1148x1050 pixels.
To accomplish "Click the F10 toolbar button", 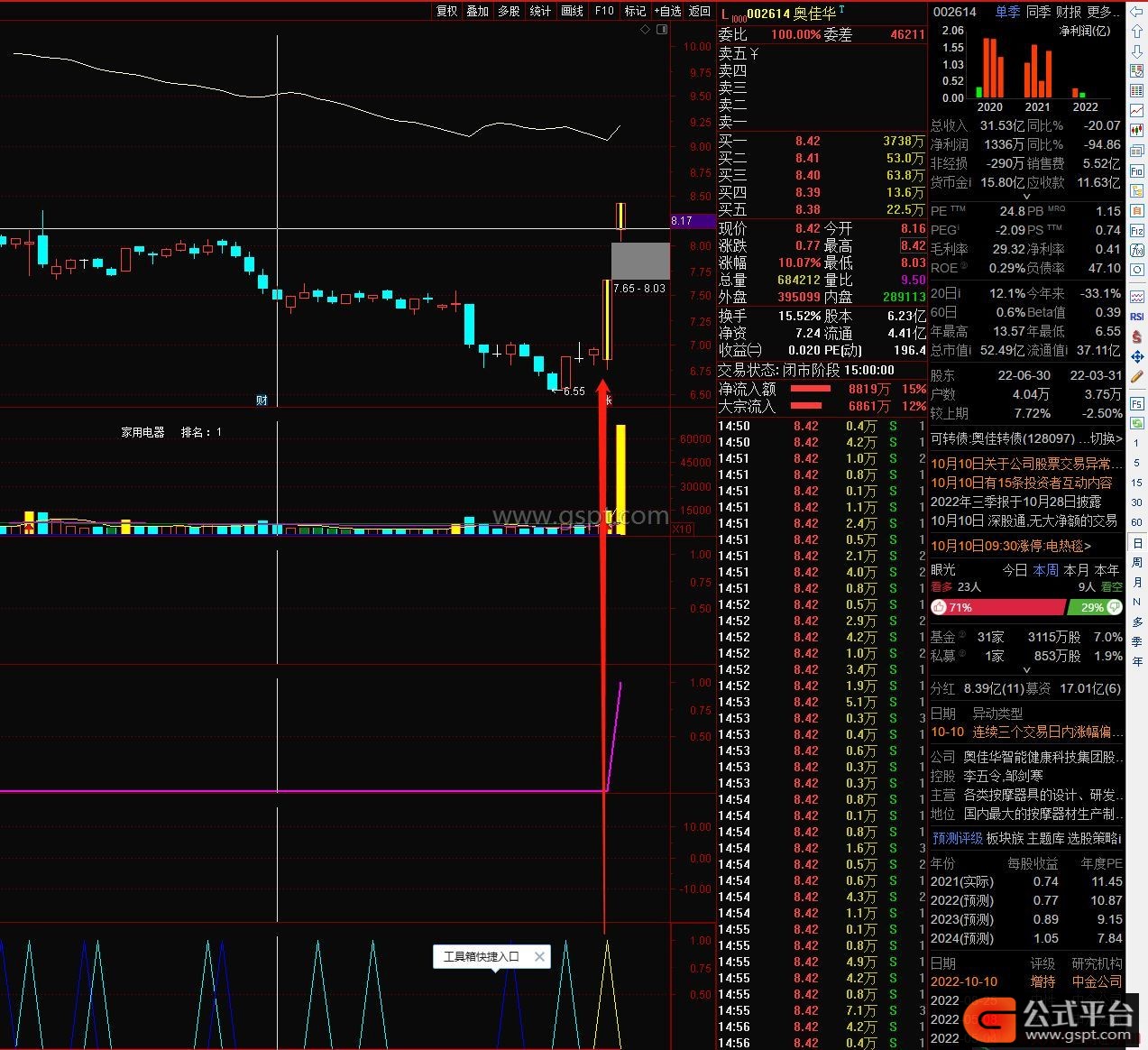I will pos(604,11).
